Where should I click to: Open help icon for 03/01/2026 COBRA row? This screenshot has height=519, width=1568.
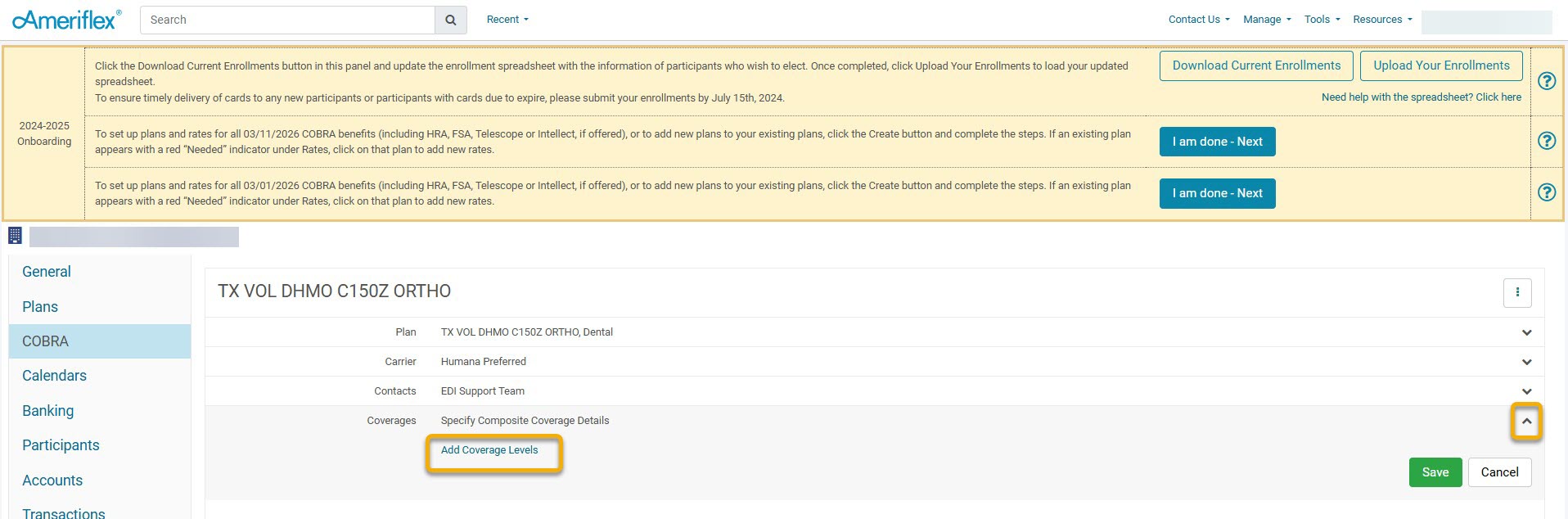(x=1546, y=192)
